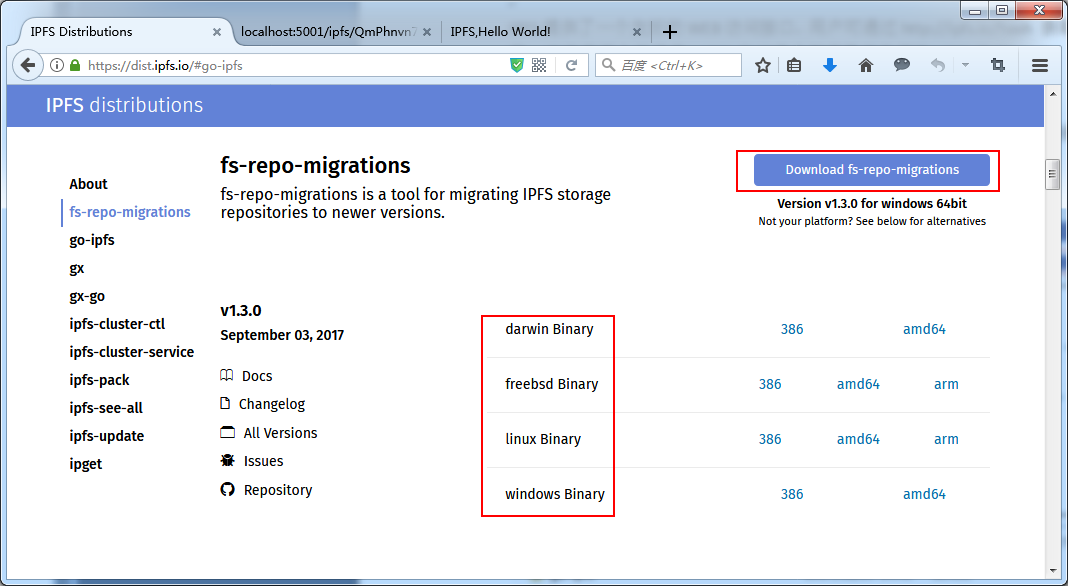Follow amd64 link for linux Binary
This screenshot has width=1068, height=586.
(x=858, y=438)
